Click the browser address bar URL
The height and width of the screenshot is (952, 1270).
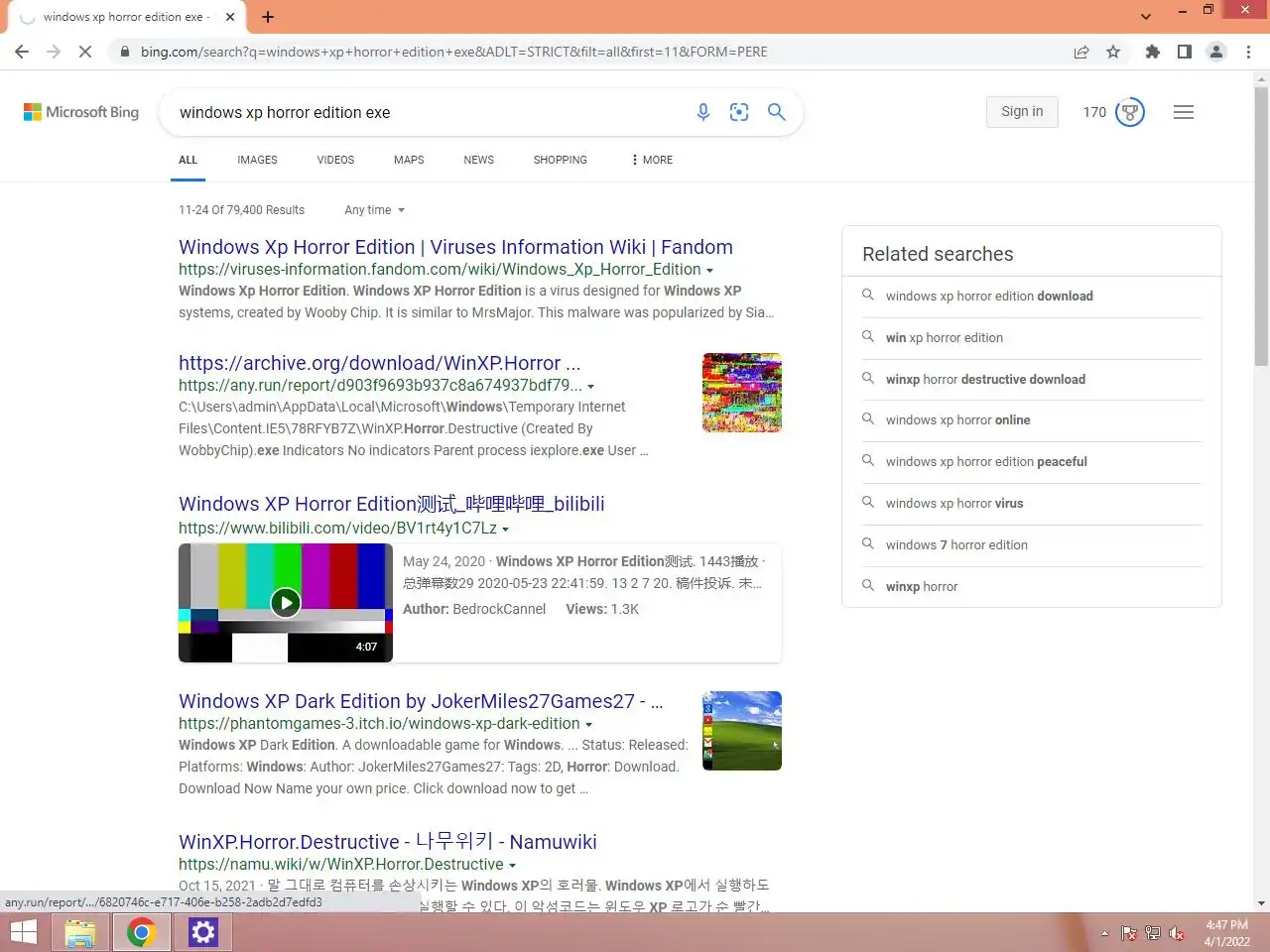click(453, 52)
